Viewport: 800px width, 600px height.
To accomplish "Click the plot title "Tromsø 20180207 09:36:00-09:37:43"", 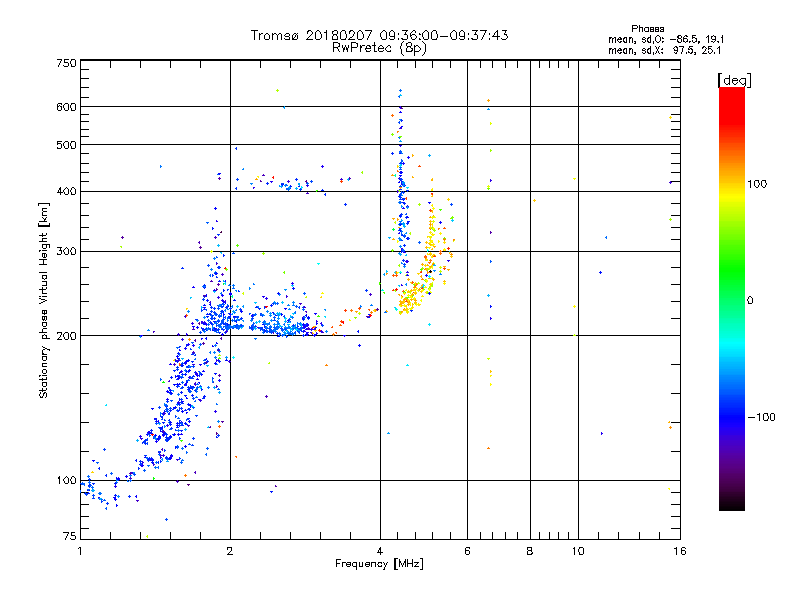I will (x=379, y=35).
